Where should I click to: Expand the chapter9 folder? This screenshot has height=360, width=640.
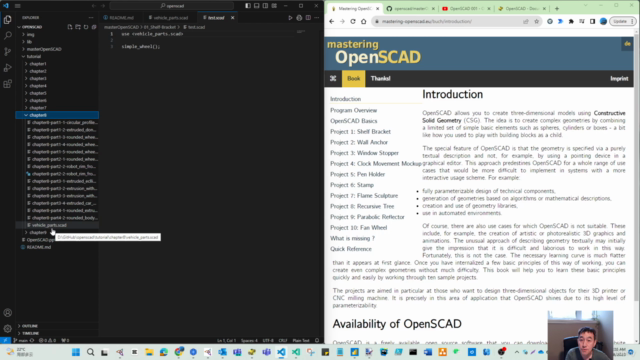point(38,232)
